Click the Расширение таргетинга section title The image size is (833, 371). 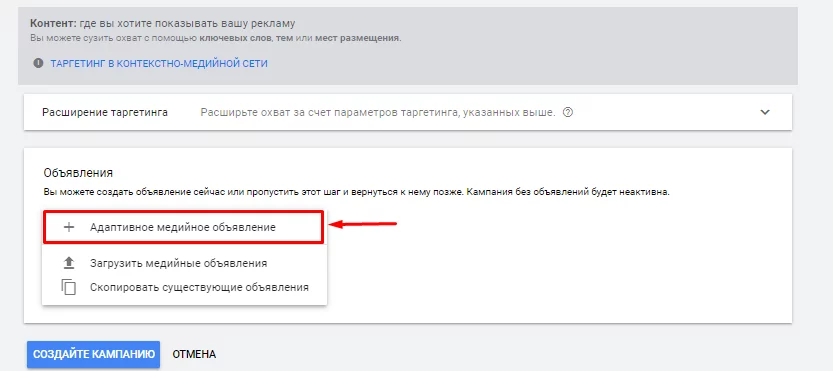[105, 112]
